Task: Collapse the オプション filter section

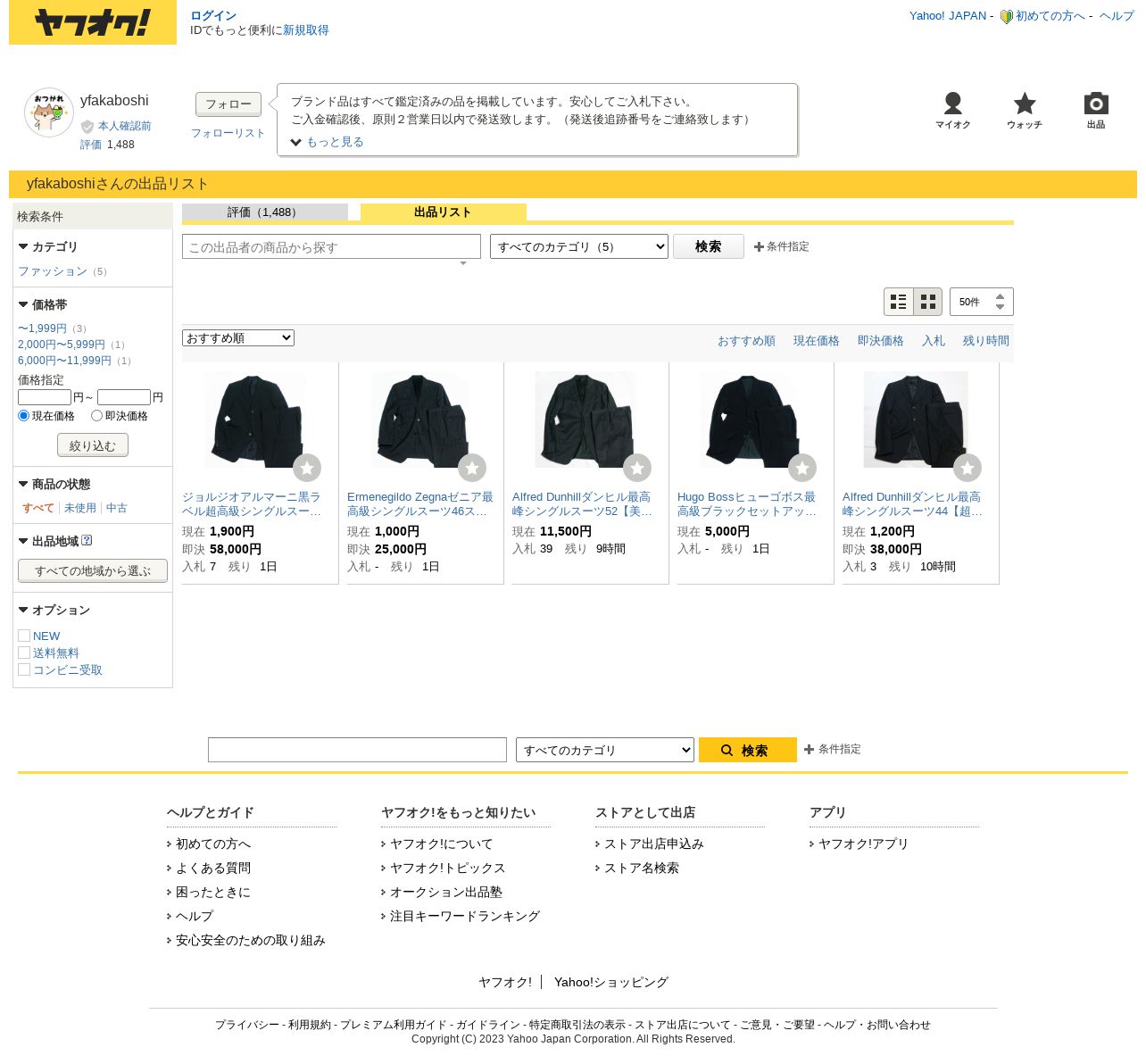Action: tap(23, 610)
